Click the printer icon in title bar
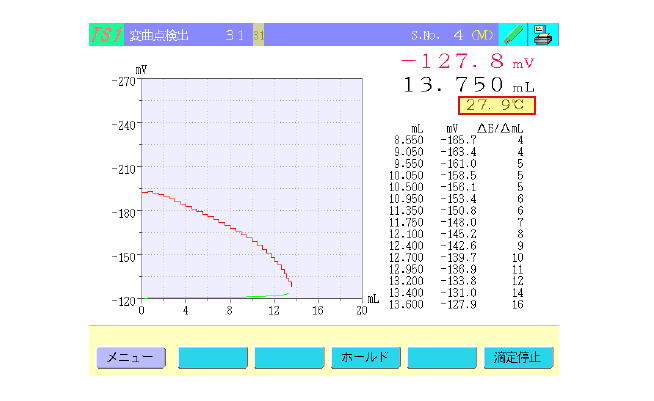The width and height of the screenshot is (654, 401). (x=544, y=35)
